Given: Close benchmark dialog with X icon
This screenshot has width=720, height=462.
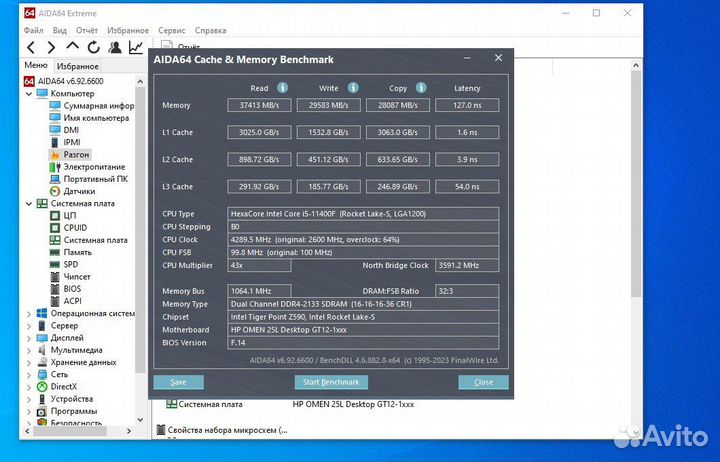Looking at the screenshot, I should [498, 58].
